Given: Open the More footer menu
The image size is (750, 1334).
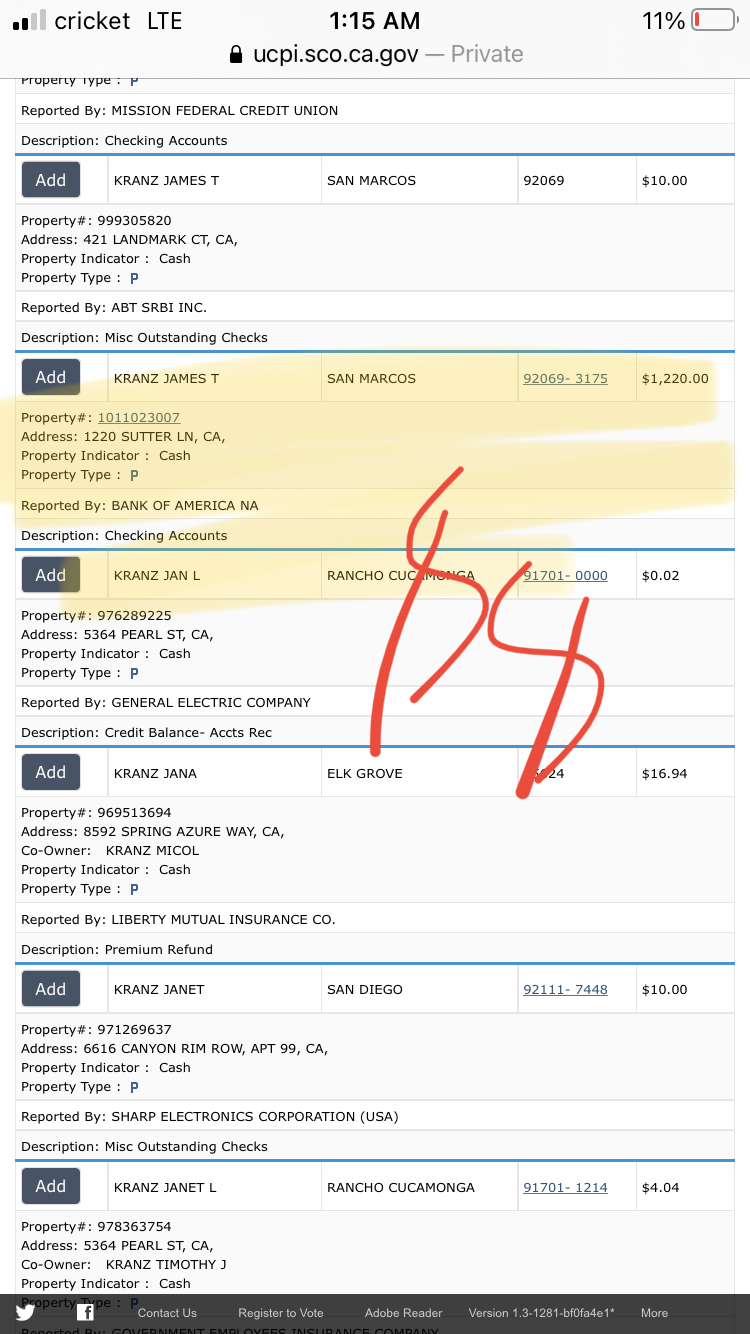Looking at the screenshot, I should click(654, 1313).
